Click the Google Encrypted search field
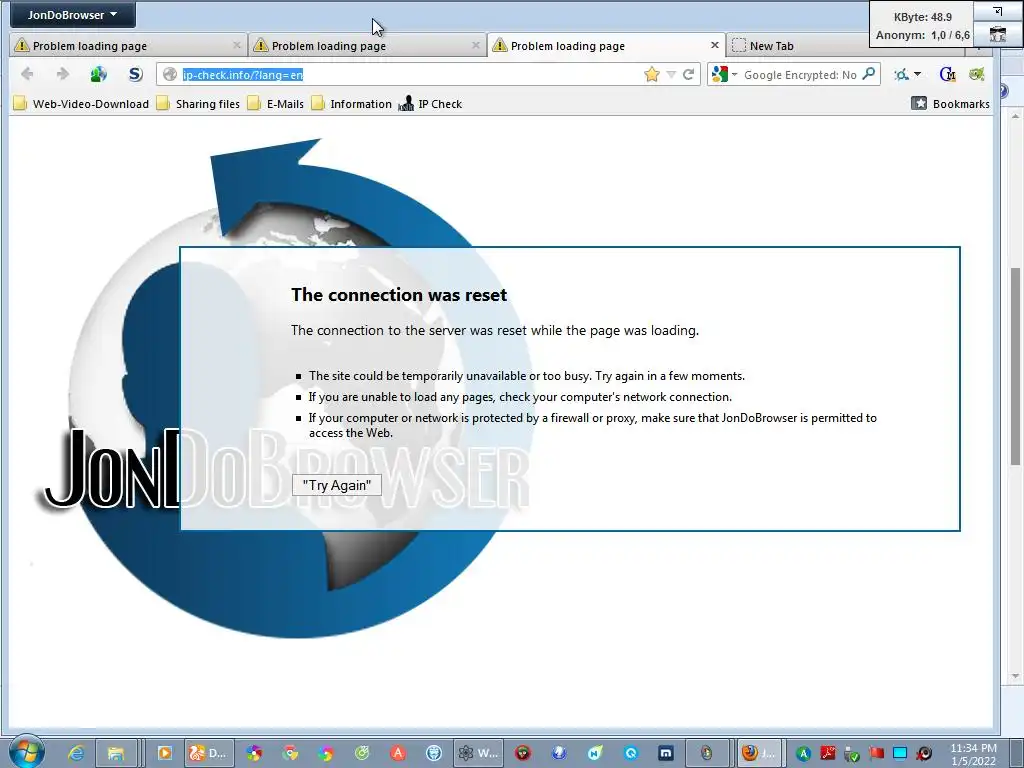The width and height of the screenshot is (1024, 768). [800, 75]
